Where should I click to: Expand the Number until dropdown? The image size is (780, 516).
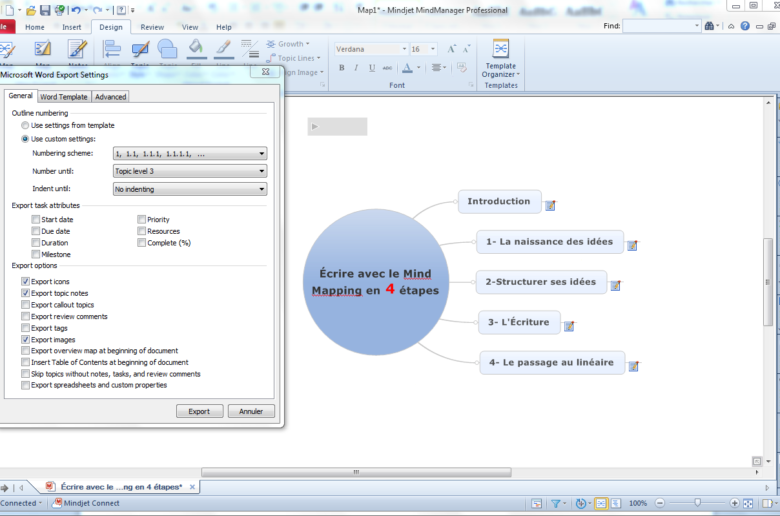click(190, 171)
